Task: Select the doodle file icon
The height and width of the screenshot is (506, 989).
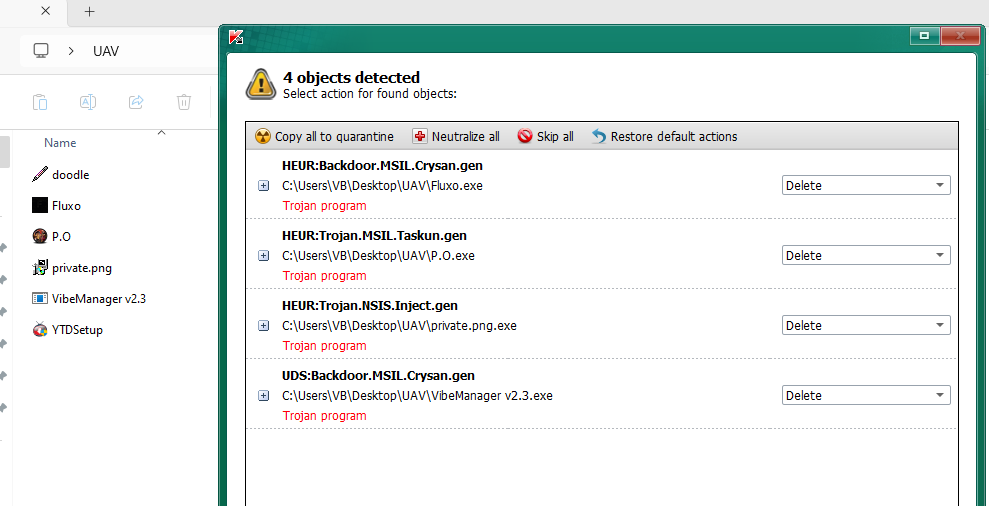Action: point(40,174)
